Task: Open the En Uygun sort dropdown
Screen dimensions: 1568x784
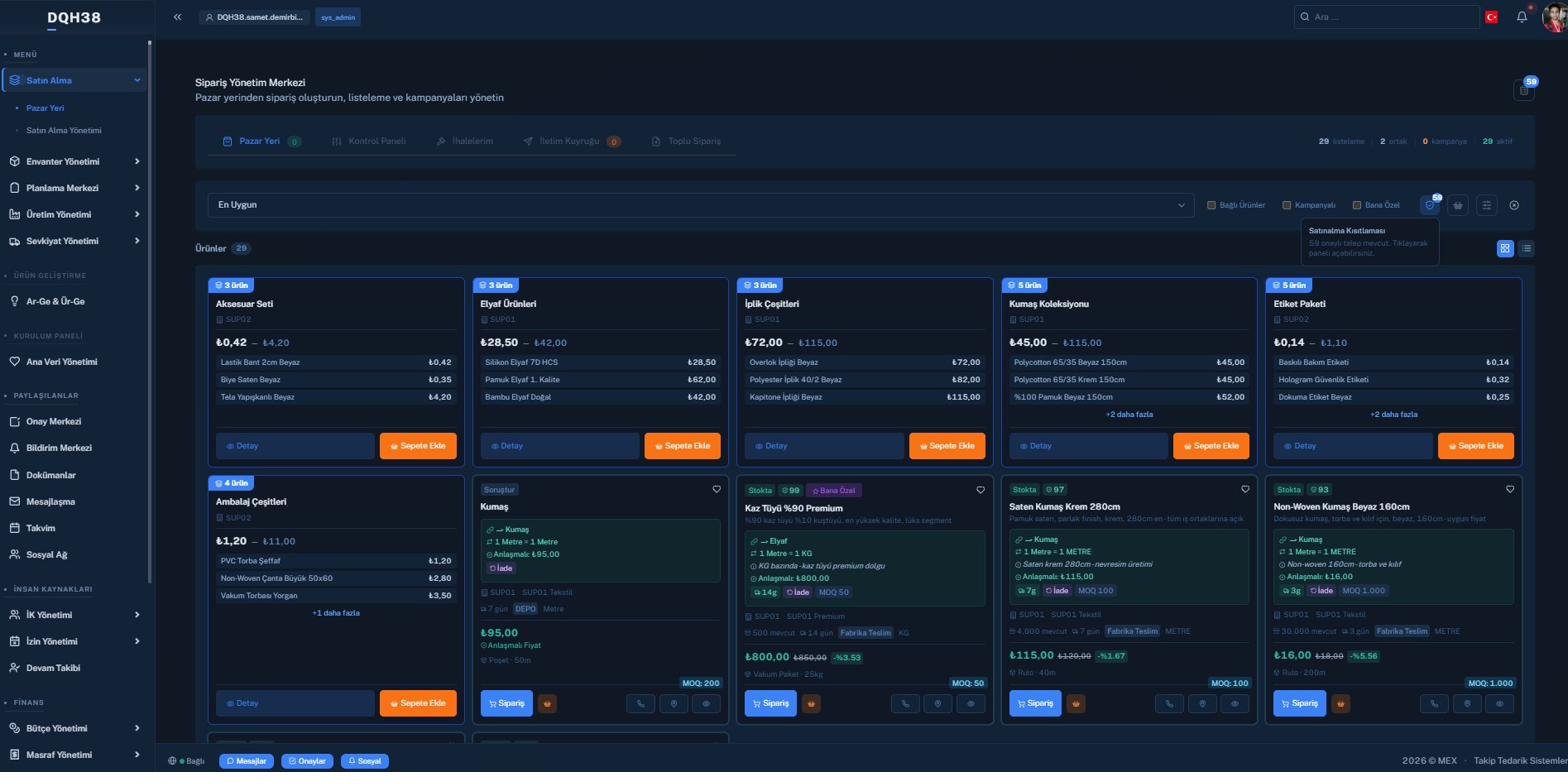Action: (701, 205)
